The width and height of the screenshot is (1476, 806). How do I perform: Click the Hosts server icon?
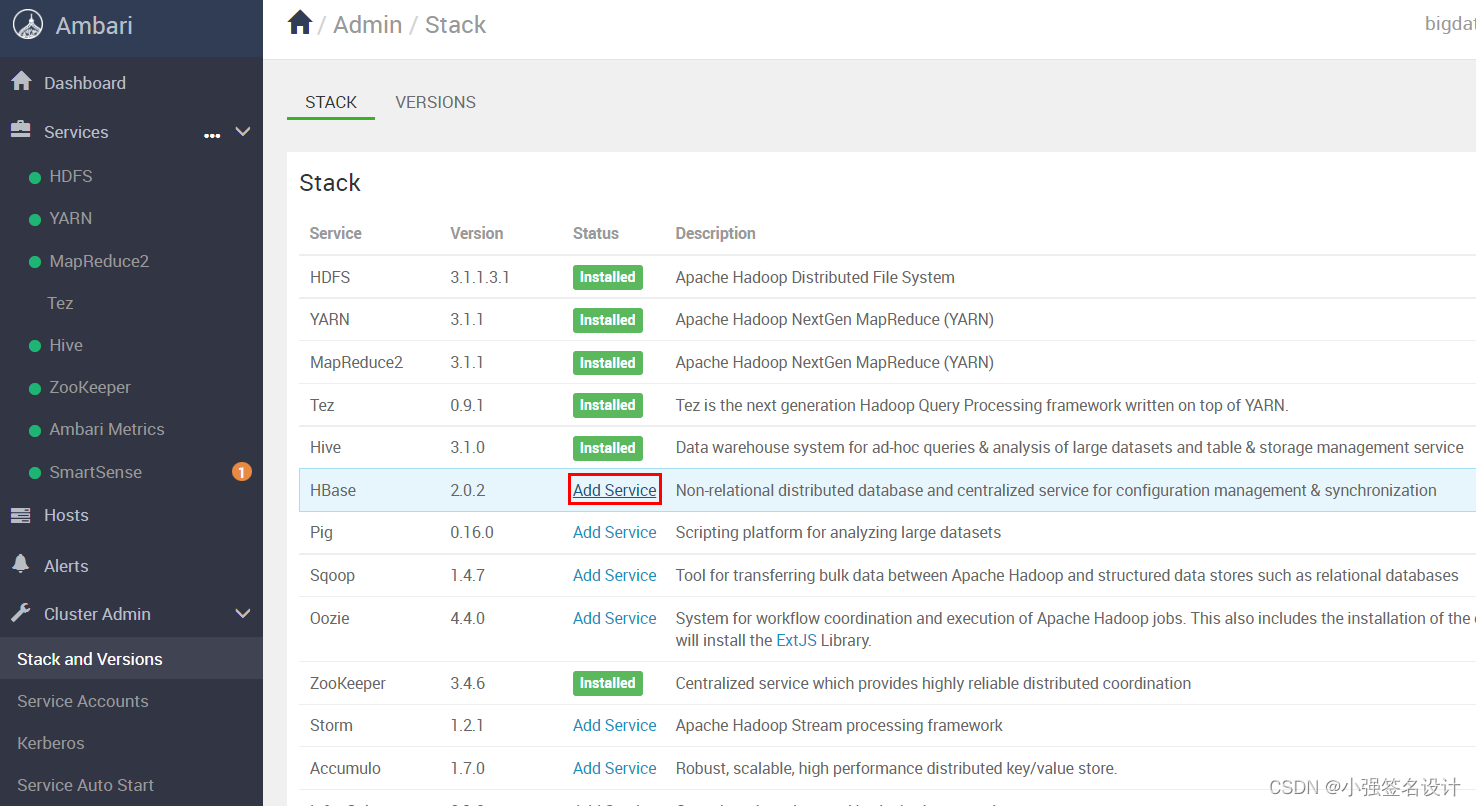click(x=21, y=515)
